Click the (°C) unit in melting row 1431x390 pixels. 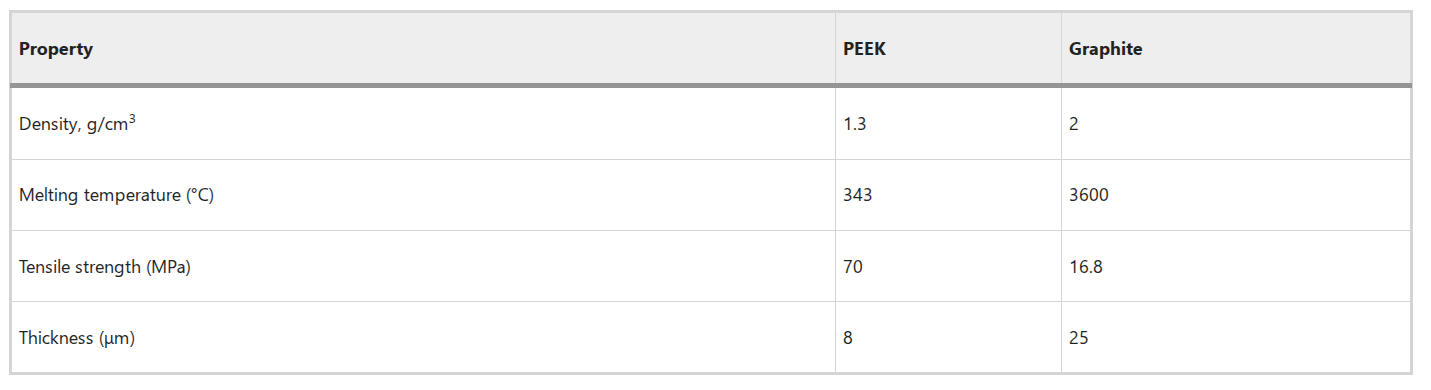coord(200,195)
